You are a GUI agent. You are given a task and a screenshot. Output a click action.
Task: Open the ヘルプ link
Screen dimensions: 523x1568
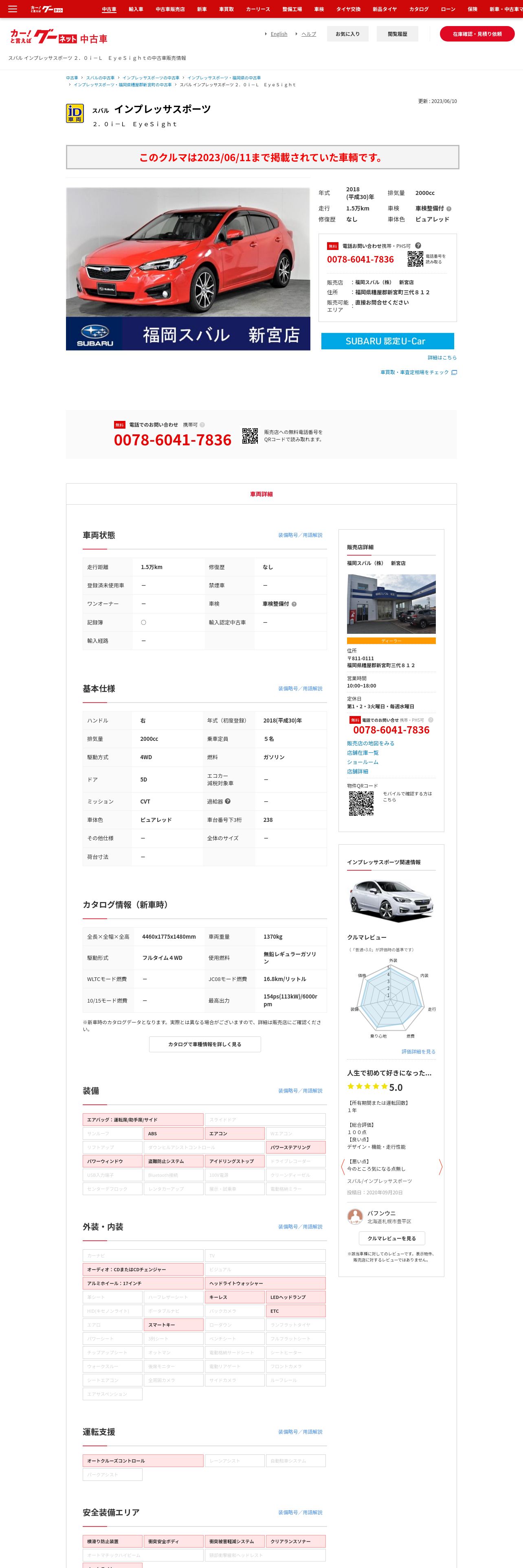coord(309,34)
